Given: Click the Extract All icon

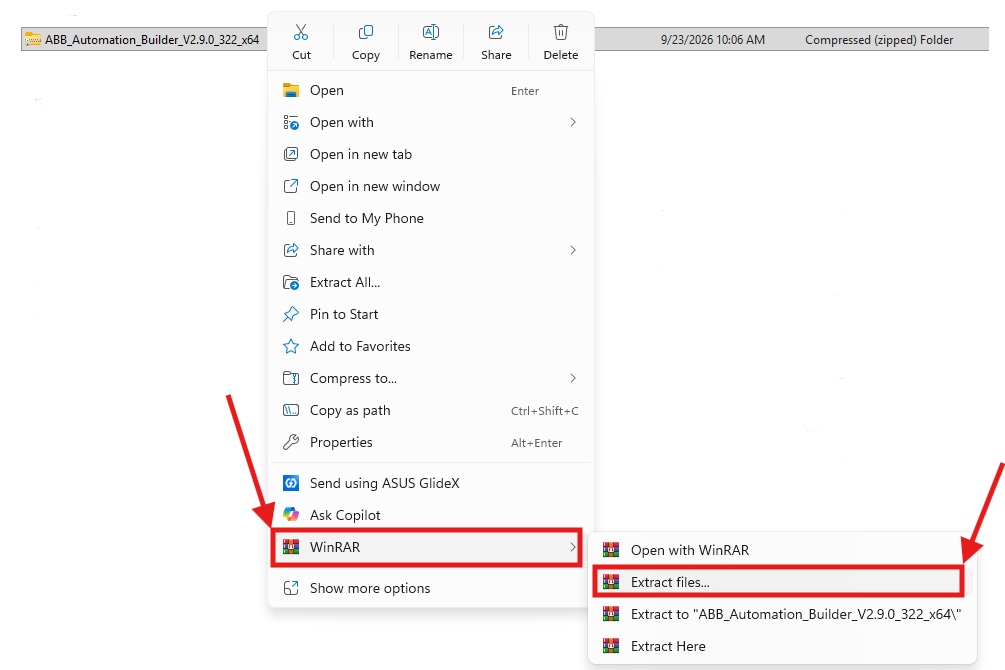Looking at the screenshot, I should 291,282.
